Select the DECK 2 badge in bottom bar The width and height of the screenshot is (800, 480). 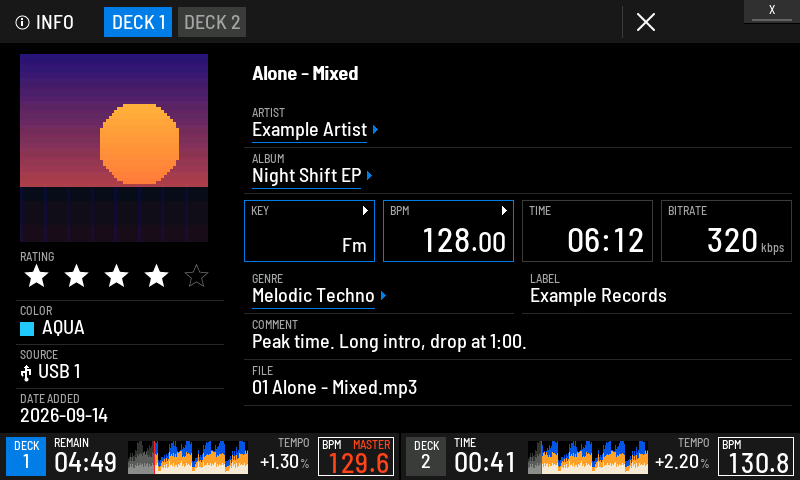[x=426, y=456]
